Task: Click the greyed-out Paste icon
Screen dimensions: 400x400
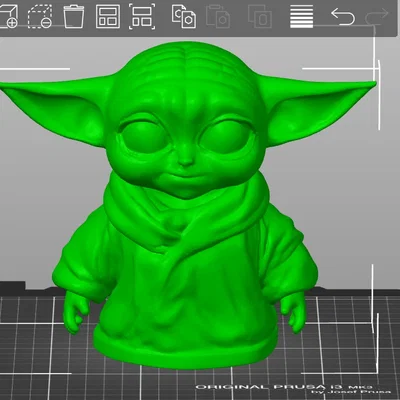Action: click(x=218, y=16)
